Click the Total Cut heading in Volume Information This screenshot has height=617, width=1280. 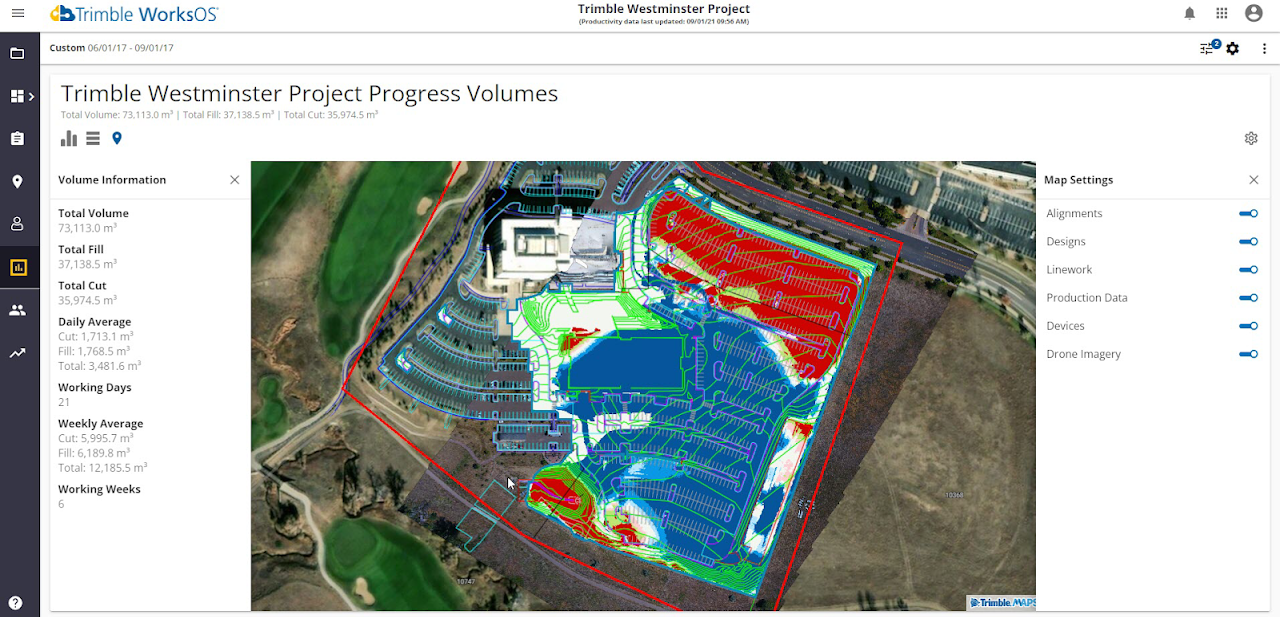(x=82, y=285)
